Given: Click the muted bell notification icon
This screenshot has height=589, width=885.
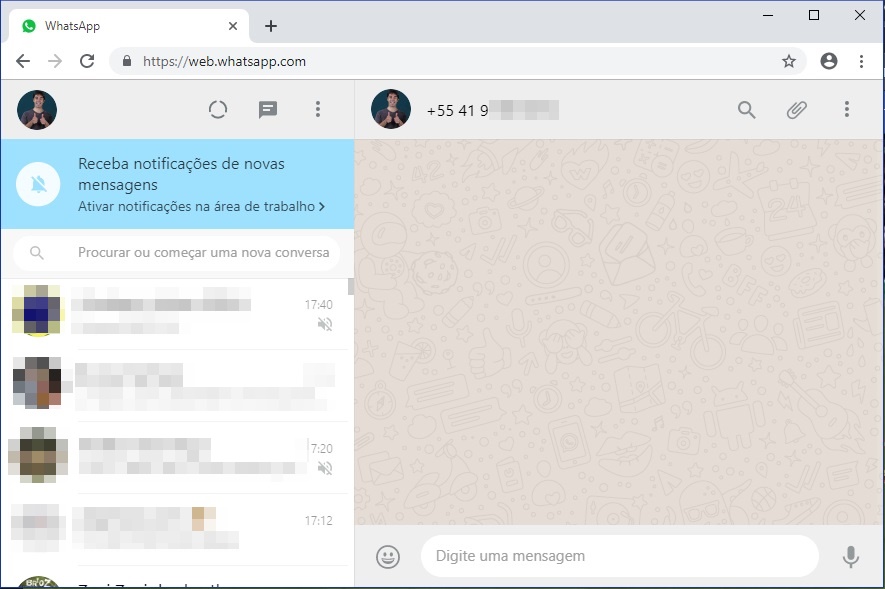Looking at the screenshot, I should point(38,184).
